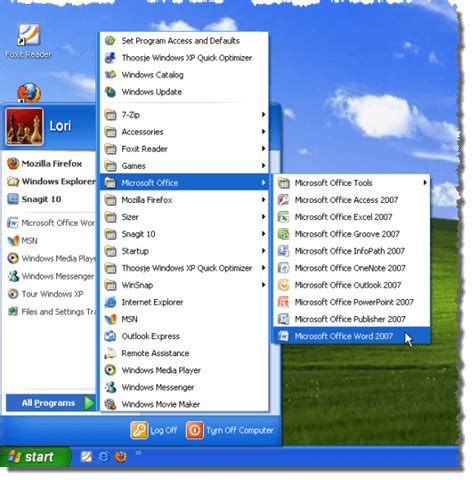
Task: Click the Windows Messenger icon in All Programs
Action: pyautogui.click(x=110, y=387)
